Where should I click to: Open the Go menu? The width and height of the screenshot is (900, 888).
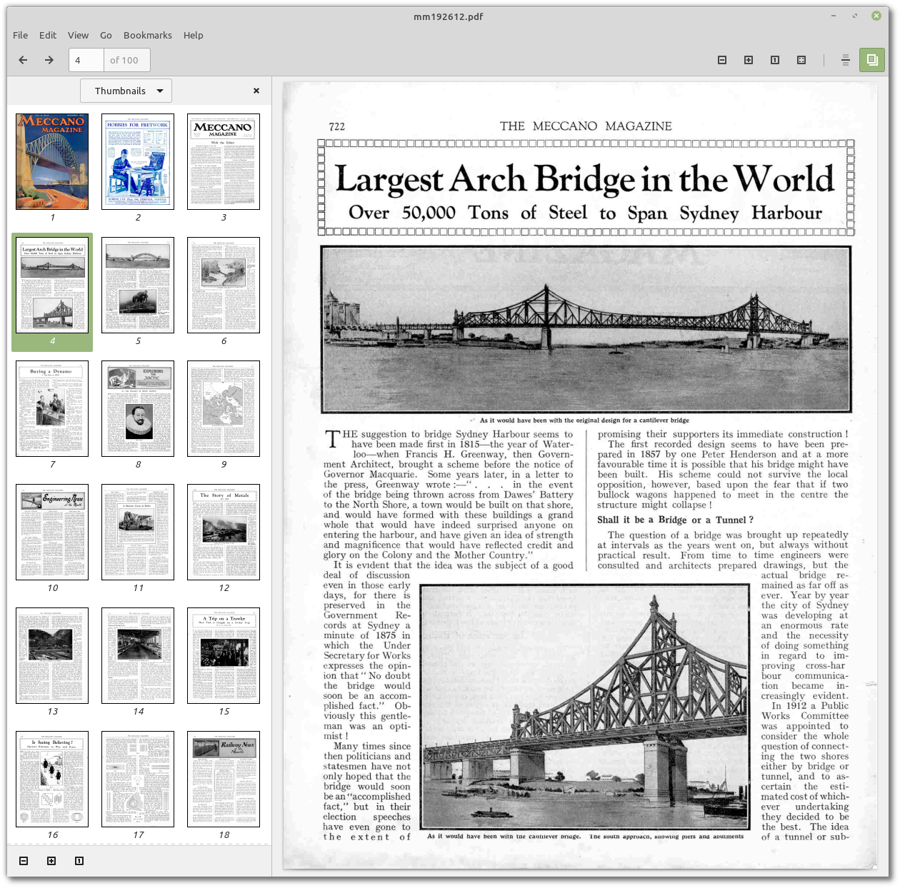coord(105,35)
